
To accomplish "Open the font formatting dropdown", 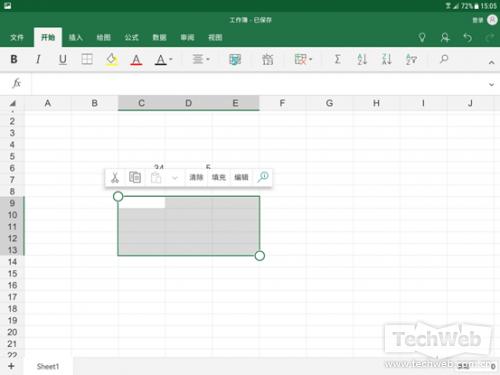I will (163, 60).
